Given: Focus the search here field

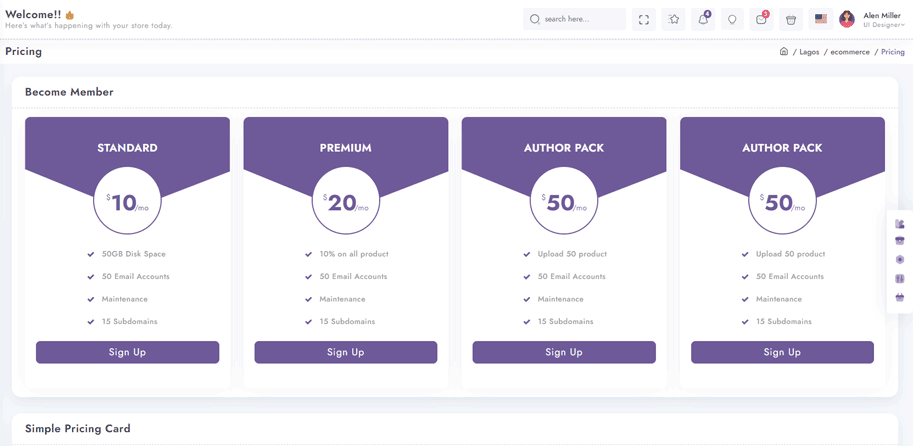Looking at the screenshot, I should pyautogui.click(x=575, y=19).
